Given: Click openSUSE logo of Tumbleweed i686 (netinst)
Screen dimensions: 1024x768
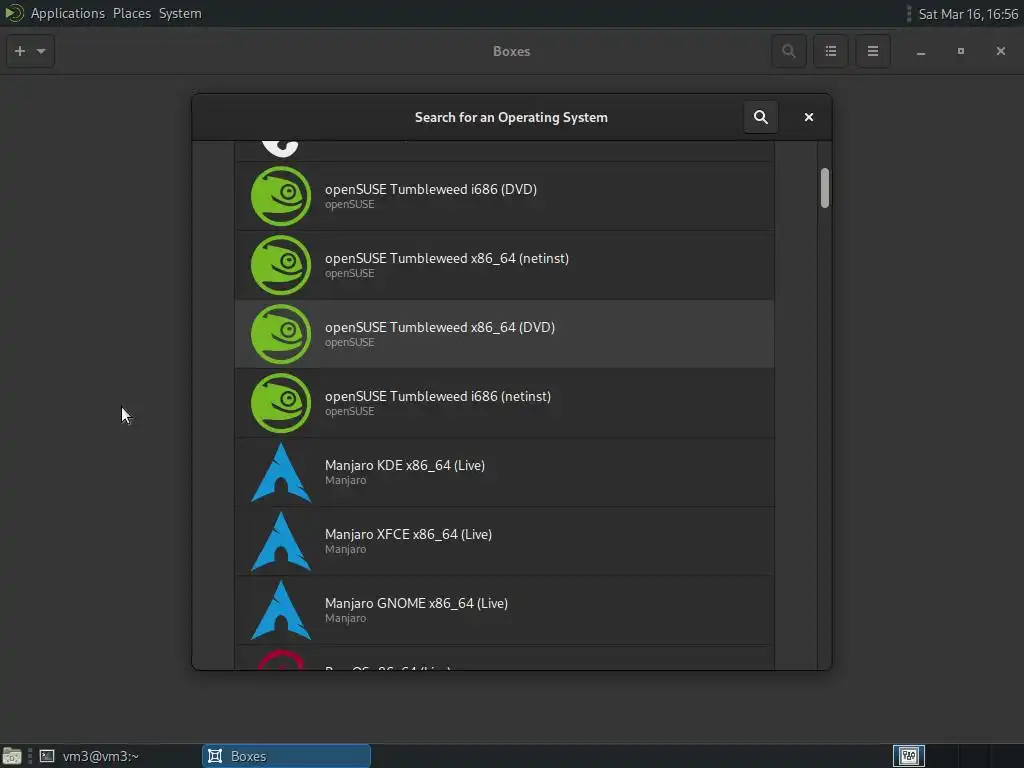Looking at the screenshot, I should 281,403.
